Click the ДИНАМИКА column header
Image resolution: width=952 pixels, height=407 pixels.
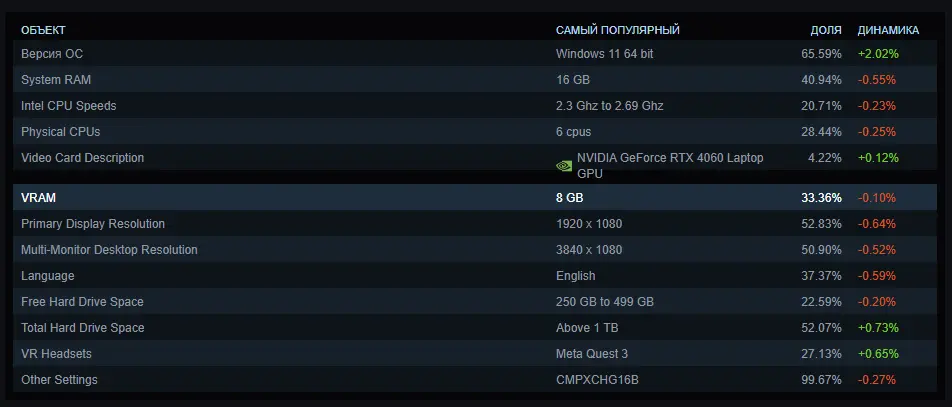pyautogui.click(x=888, y=30)
